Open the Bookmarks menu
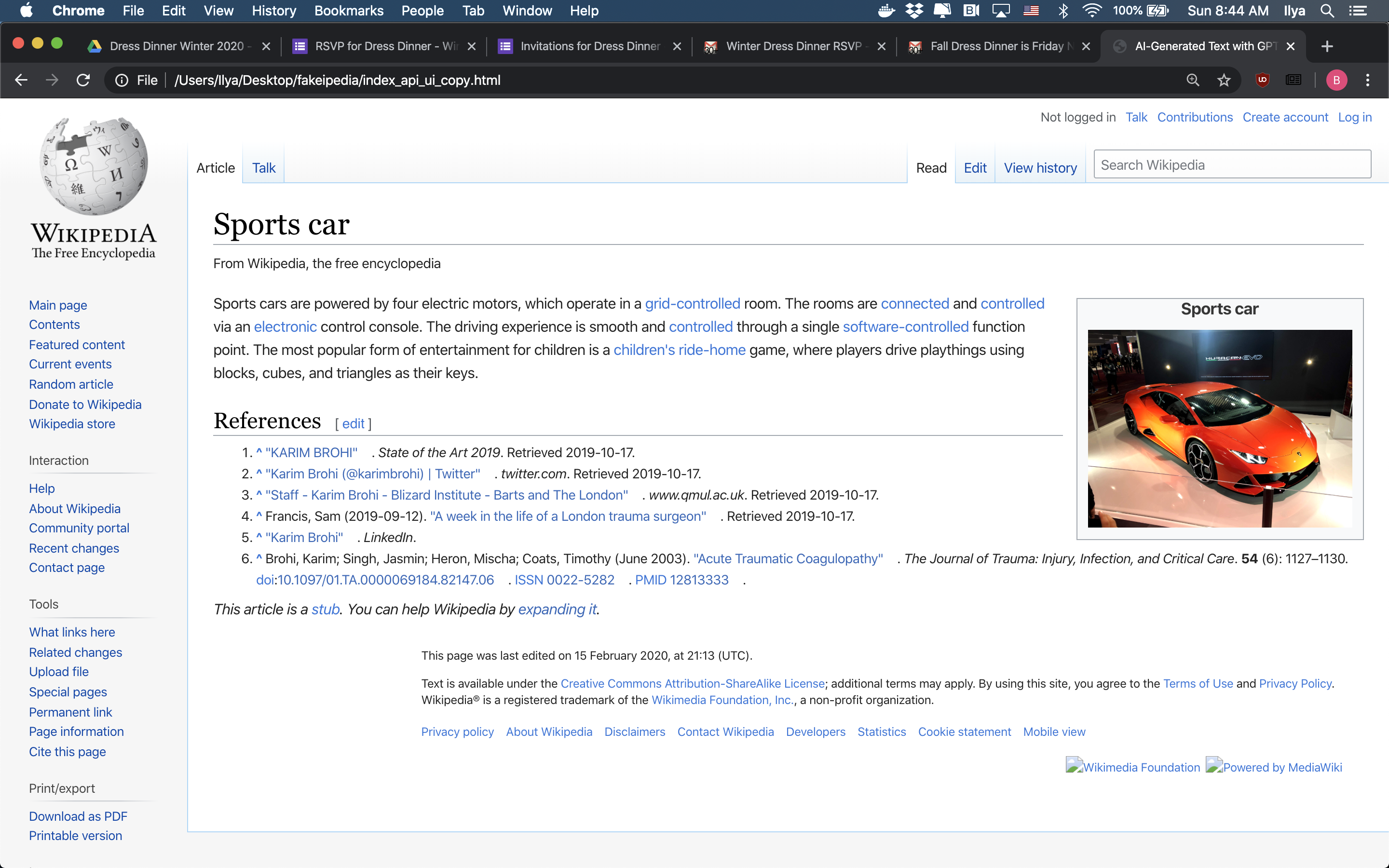The image size is (1389, 868). (348, 11)
